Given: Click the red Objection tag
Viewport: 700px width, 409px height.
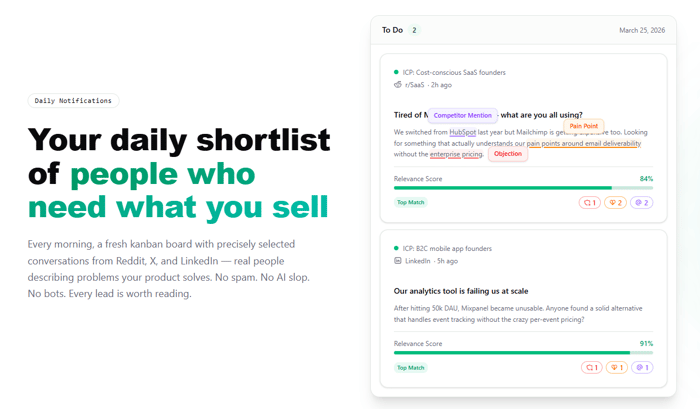Looking at the screenshot, I should click(508, 154).
